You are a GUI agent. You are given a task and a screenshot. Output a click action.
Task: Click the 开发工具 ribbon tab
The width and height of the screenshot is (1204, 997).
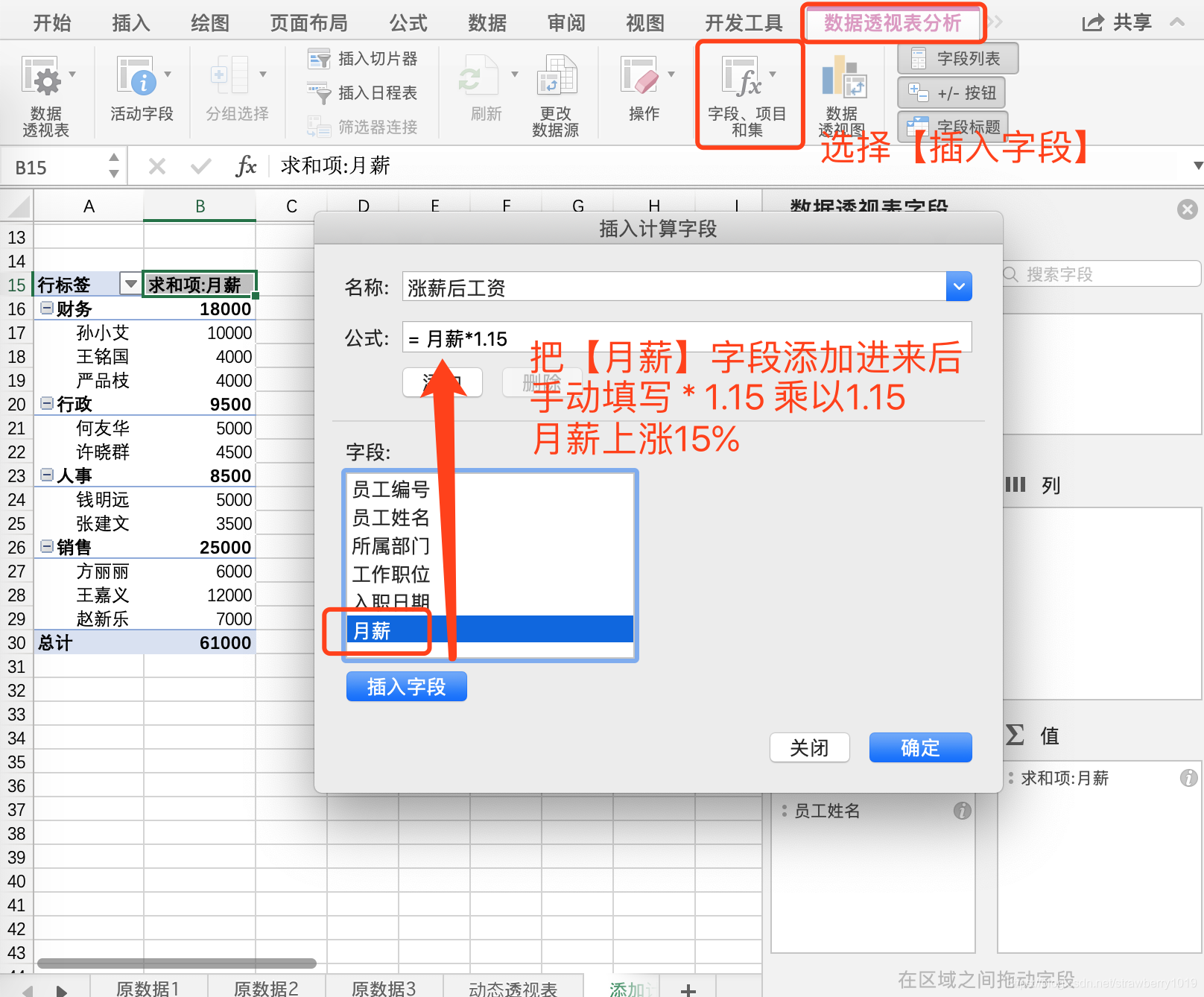(x=744, y=23)
